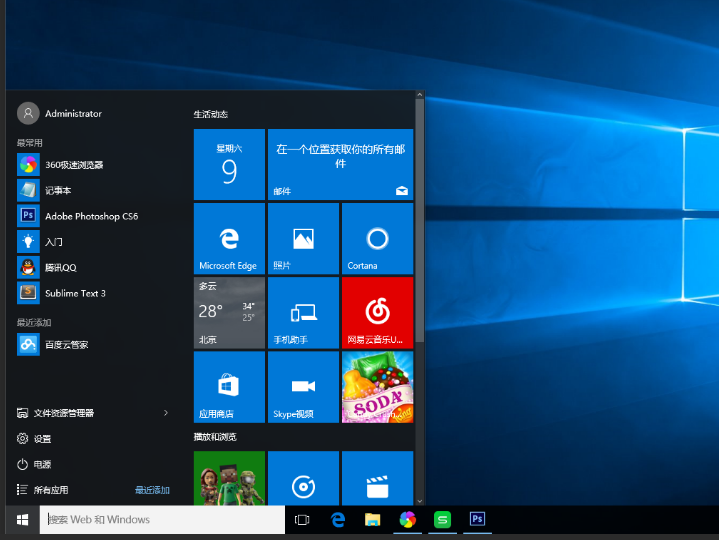This screenshot has height=540, width=719.
Task: Click the Search Web and Windows box
Action: [x=163, y=519]
